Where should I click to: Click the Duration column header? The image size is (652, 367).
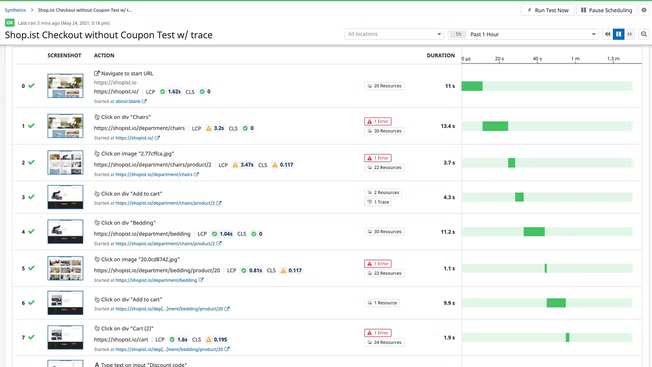(441, 55)
